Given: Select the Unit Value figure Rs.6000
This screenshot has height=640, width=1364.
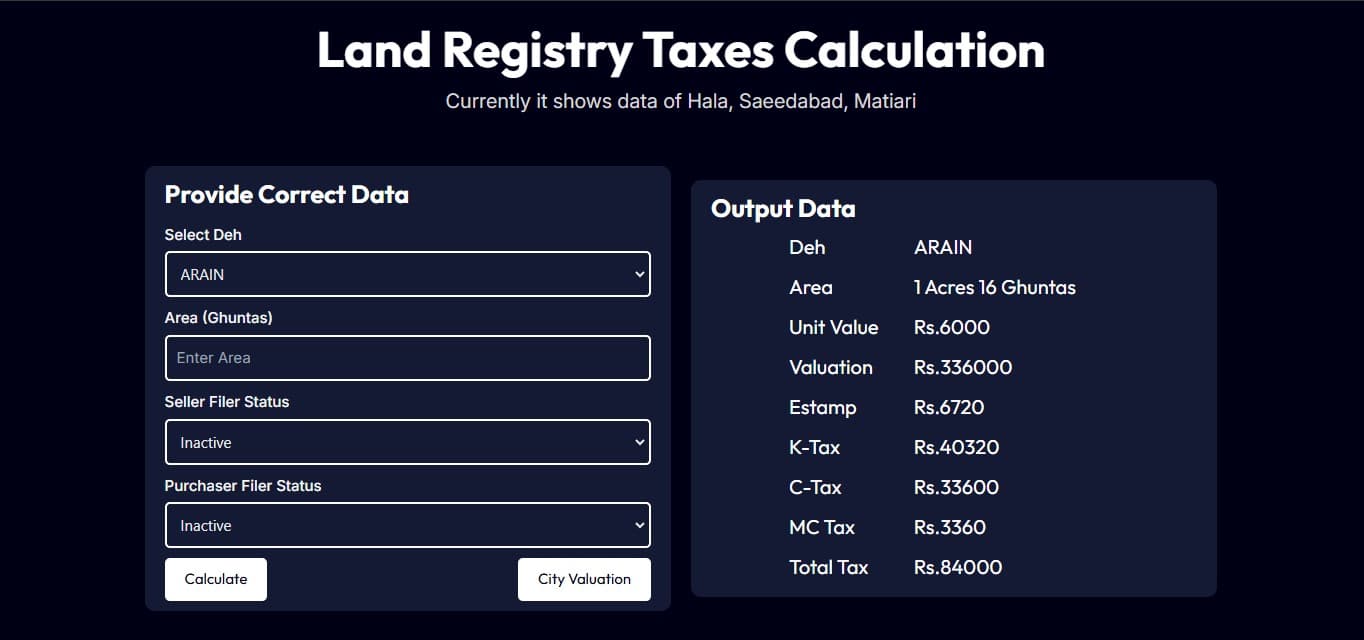Looking at the screenshot, I should (x=952, y=327).
